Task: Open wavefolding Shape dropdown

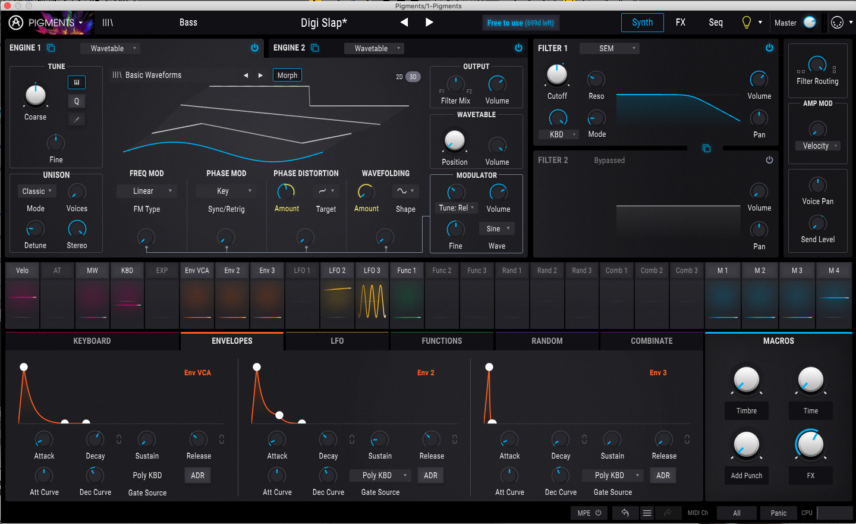Action: tap(405, 191)
